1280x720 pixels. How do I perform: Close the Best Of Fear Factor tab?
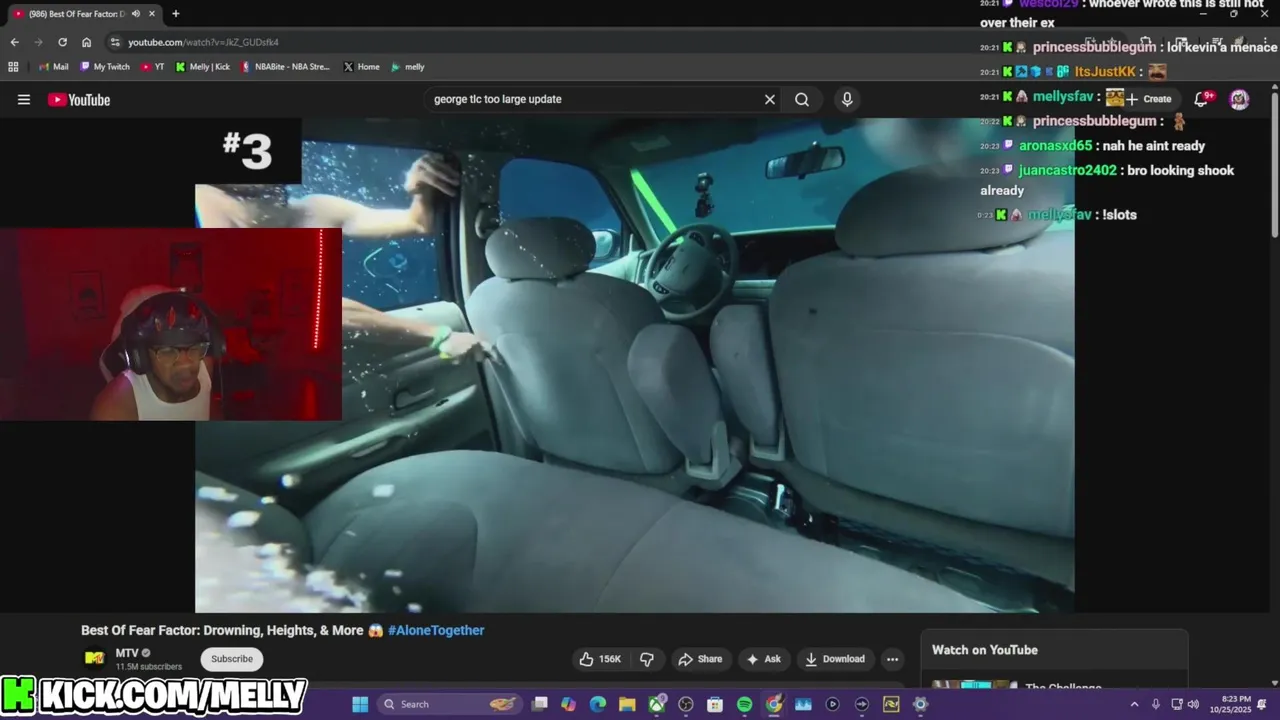click(153, 14)
